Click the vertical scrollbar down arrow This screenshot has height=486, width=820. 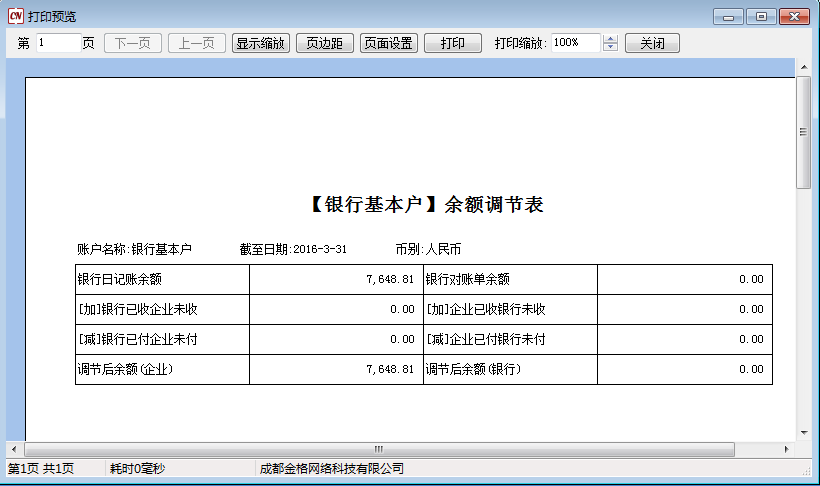tap(803, 433)
